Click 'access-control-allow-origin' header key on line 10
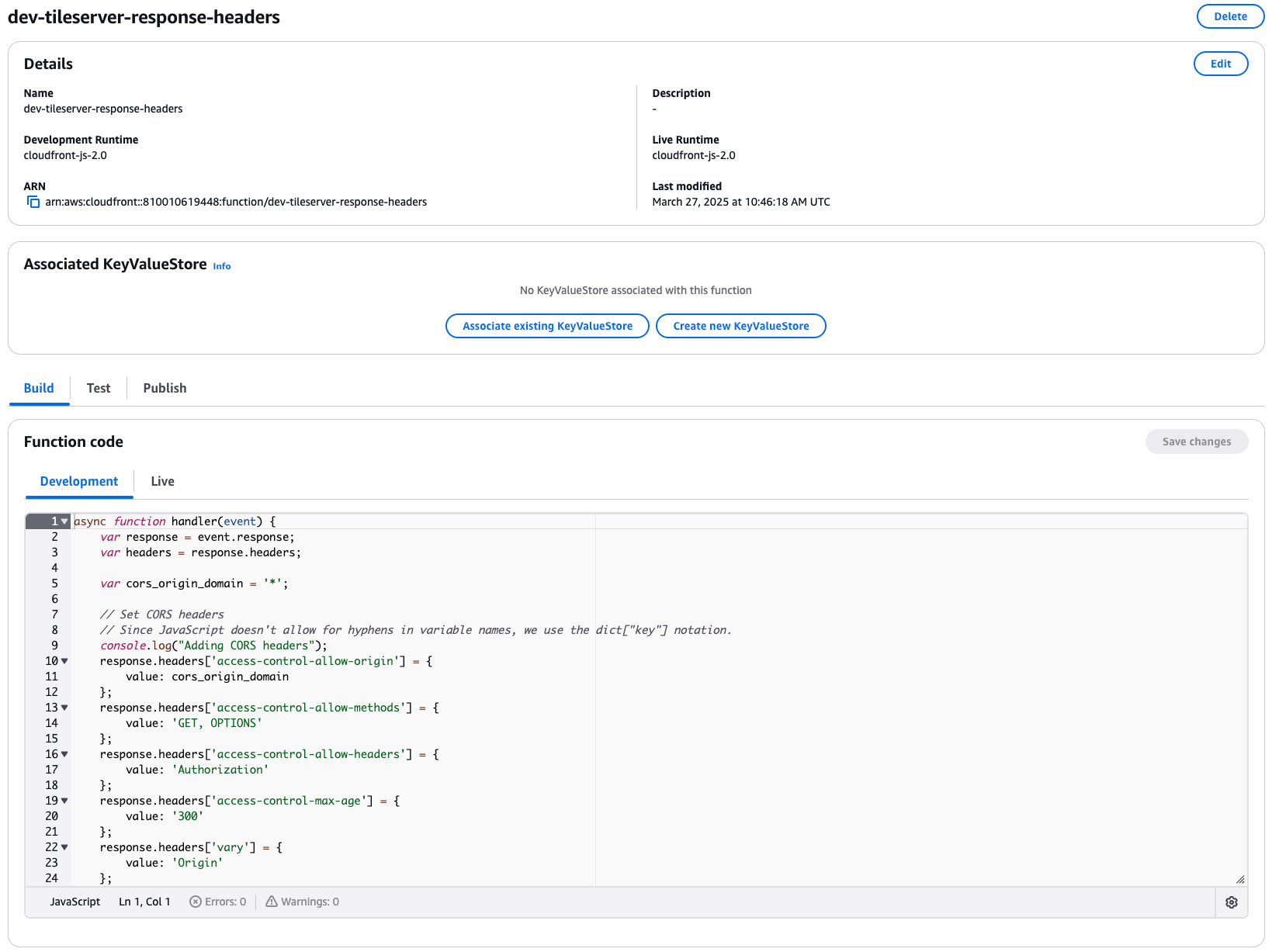1272x952 pixels. point(305,661)
